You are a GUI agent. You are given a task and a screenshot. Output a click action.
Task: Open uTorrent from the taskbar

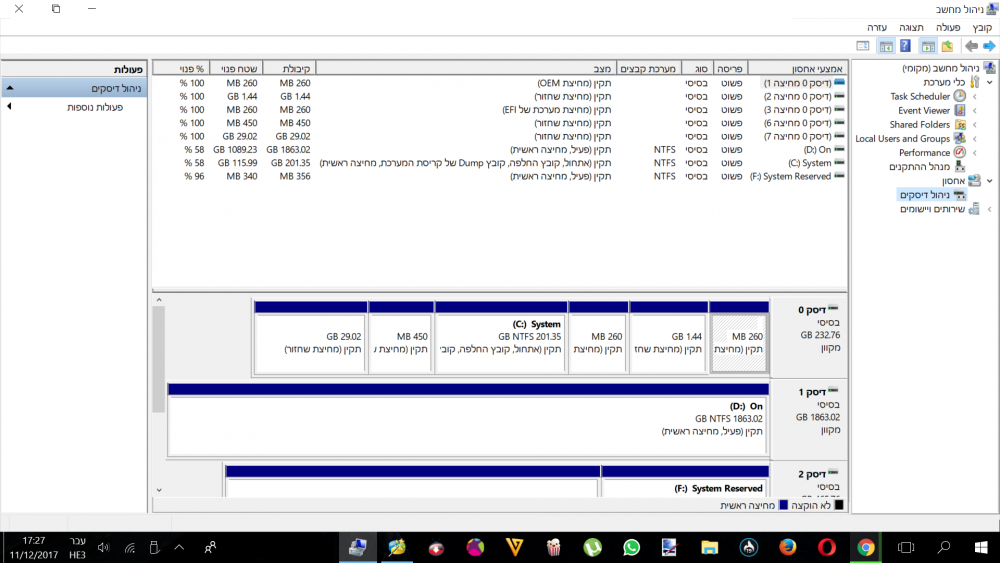click(x=592, y=548)
